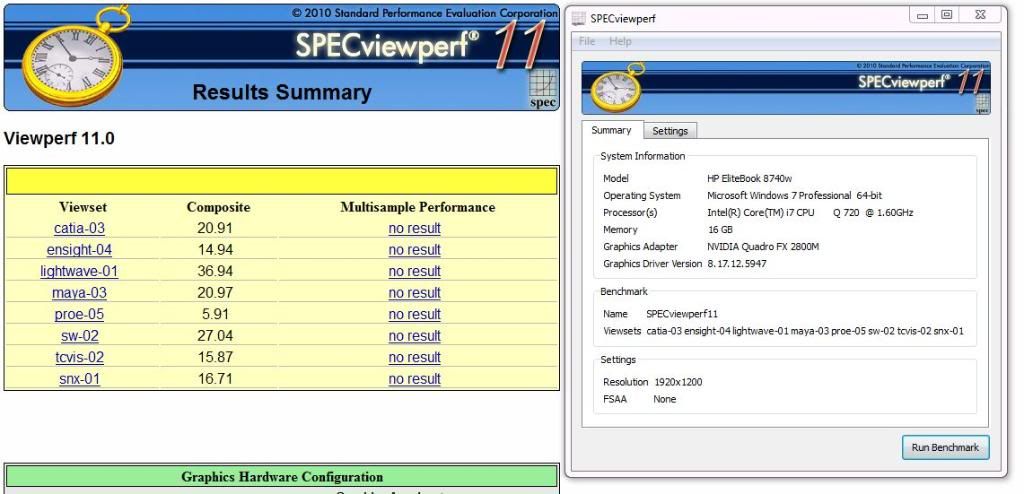Click composite score 36.94
The image size is (1024, 494).
pos(215,271)
